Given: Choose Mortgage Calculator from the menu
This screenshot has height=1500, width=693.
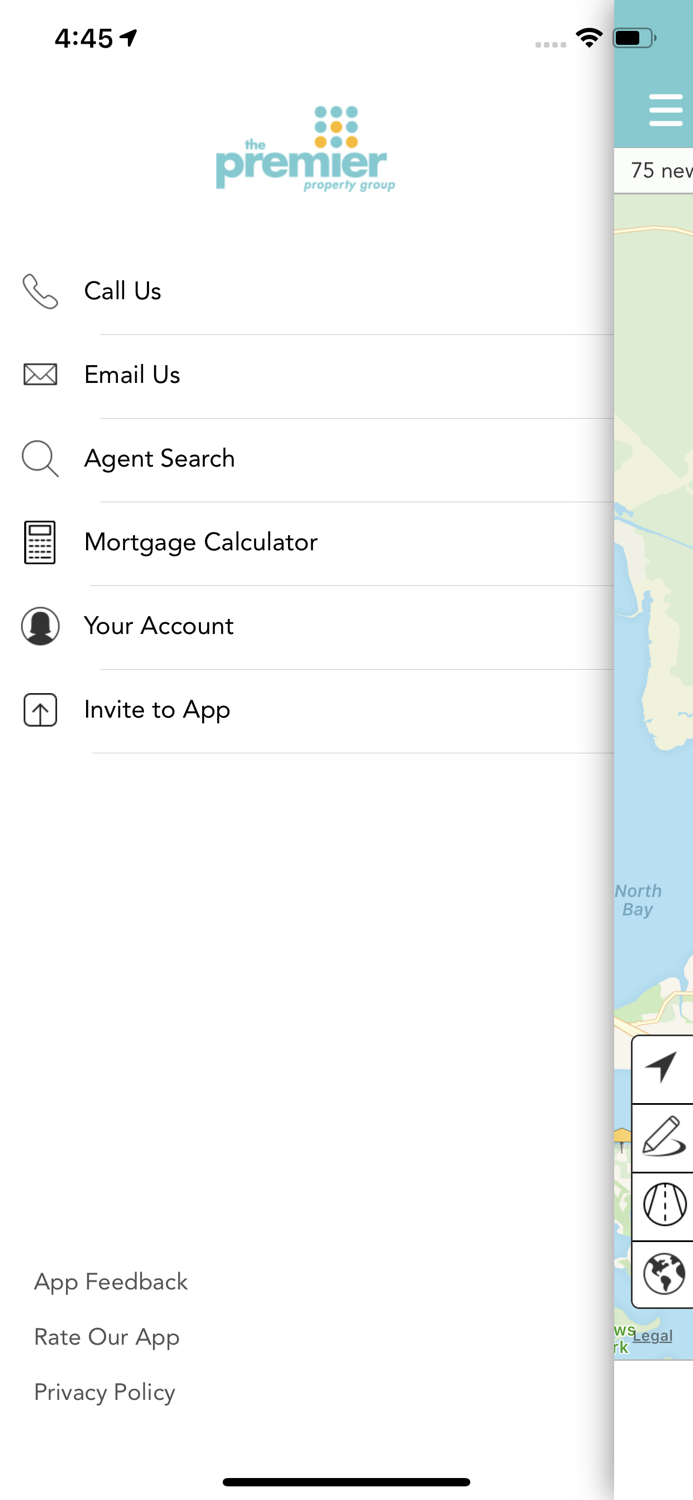Looking at the screenshot, I should pos(201,542).
